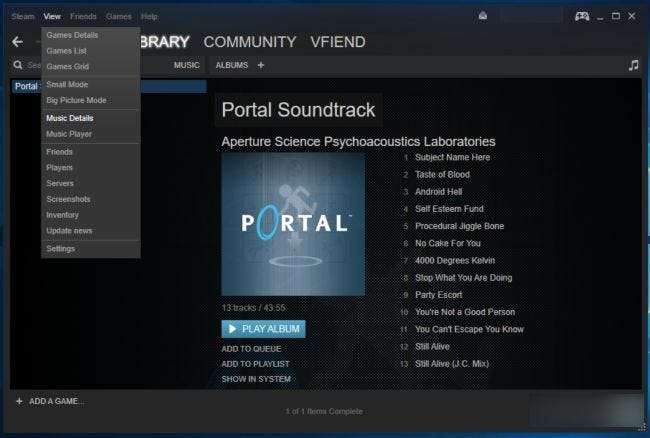Screen dimensions: 650x438
Task: Play track Stop What You Are Doing
Action: [463, 278]
